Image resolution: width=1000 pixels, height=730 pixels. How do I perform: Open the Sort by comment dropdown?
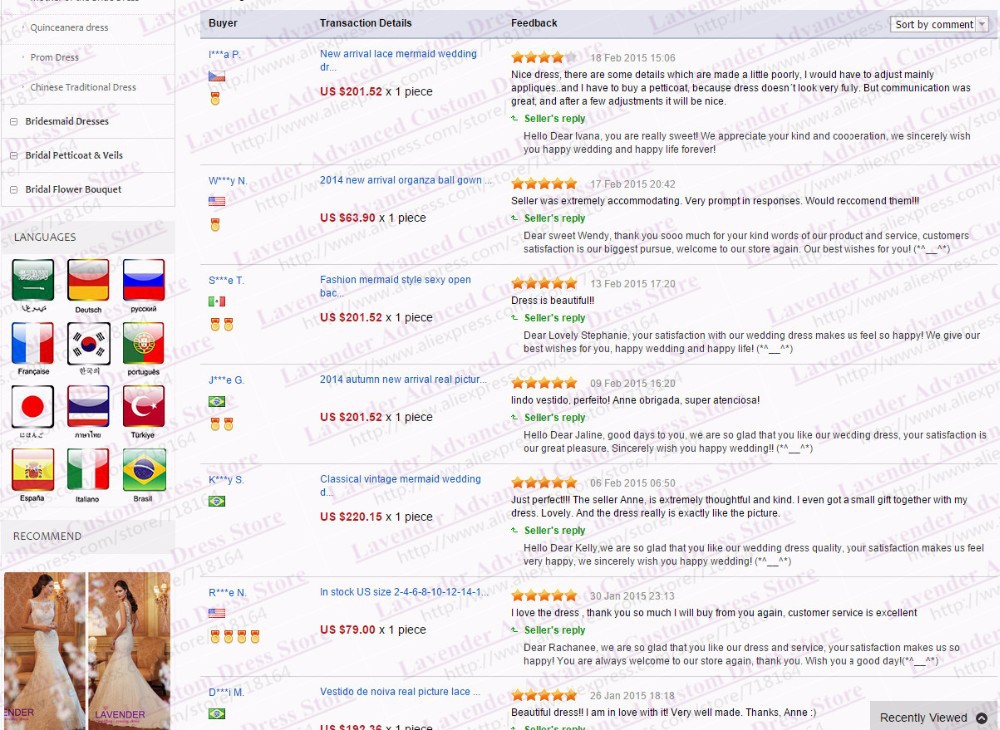[x=939, y=24]
